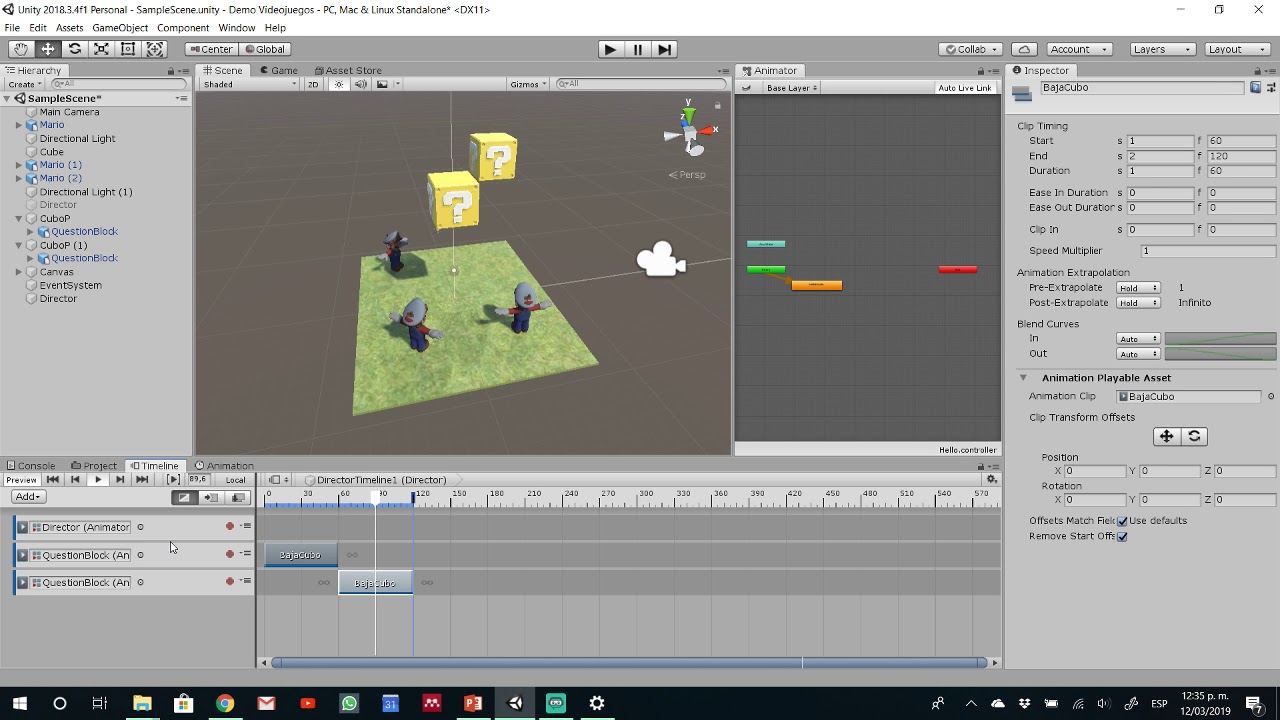Collapse the CuboP object in Hierarchy
The image size is (1280, 720).
pos(18,218)
